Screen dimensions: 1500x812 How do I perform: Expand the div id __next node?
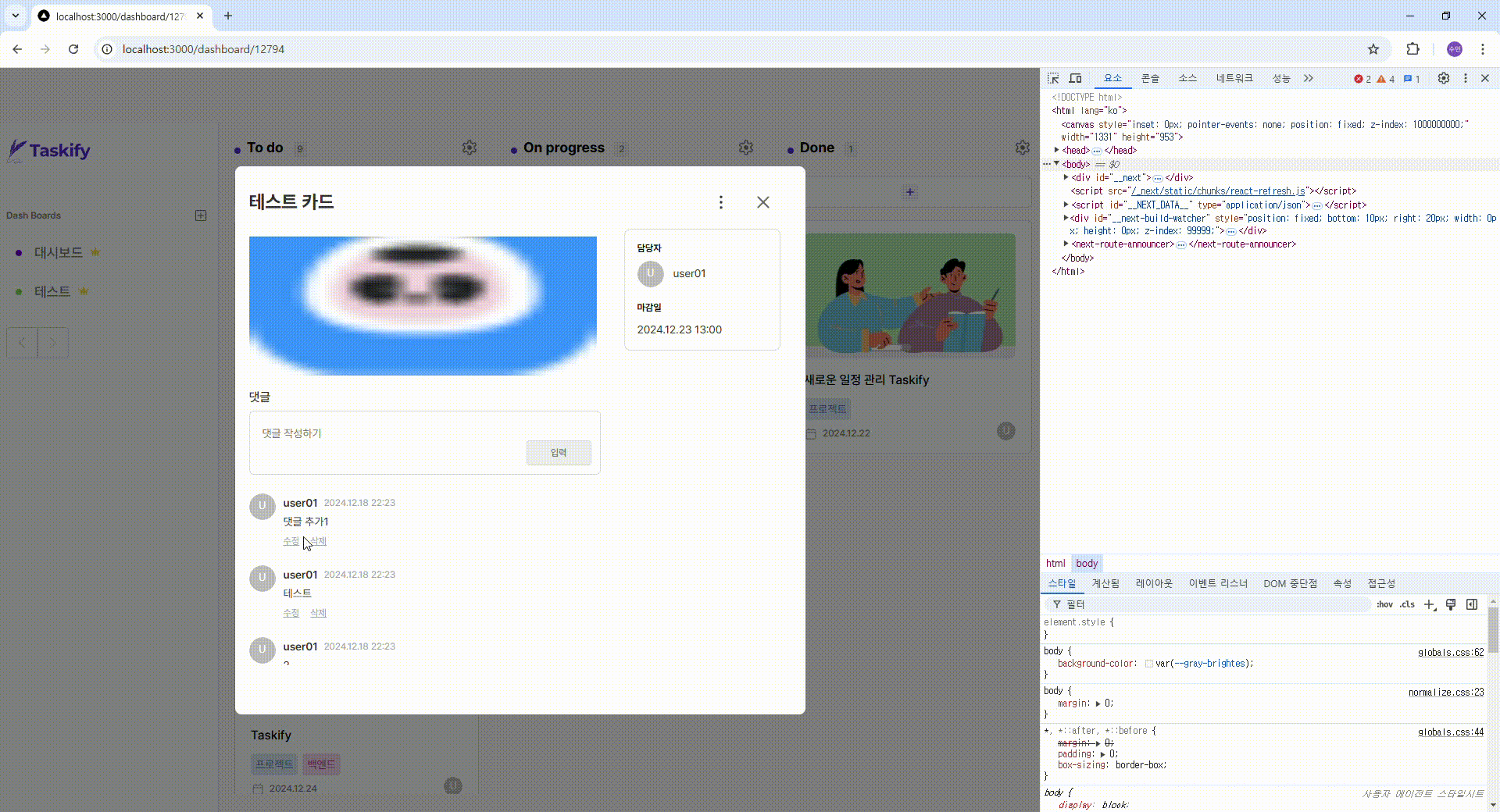click(x=1066, y=177)
